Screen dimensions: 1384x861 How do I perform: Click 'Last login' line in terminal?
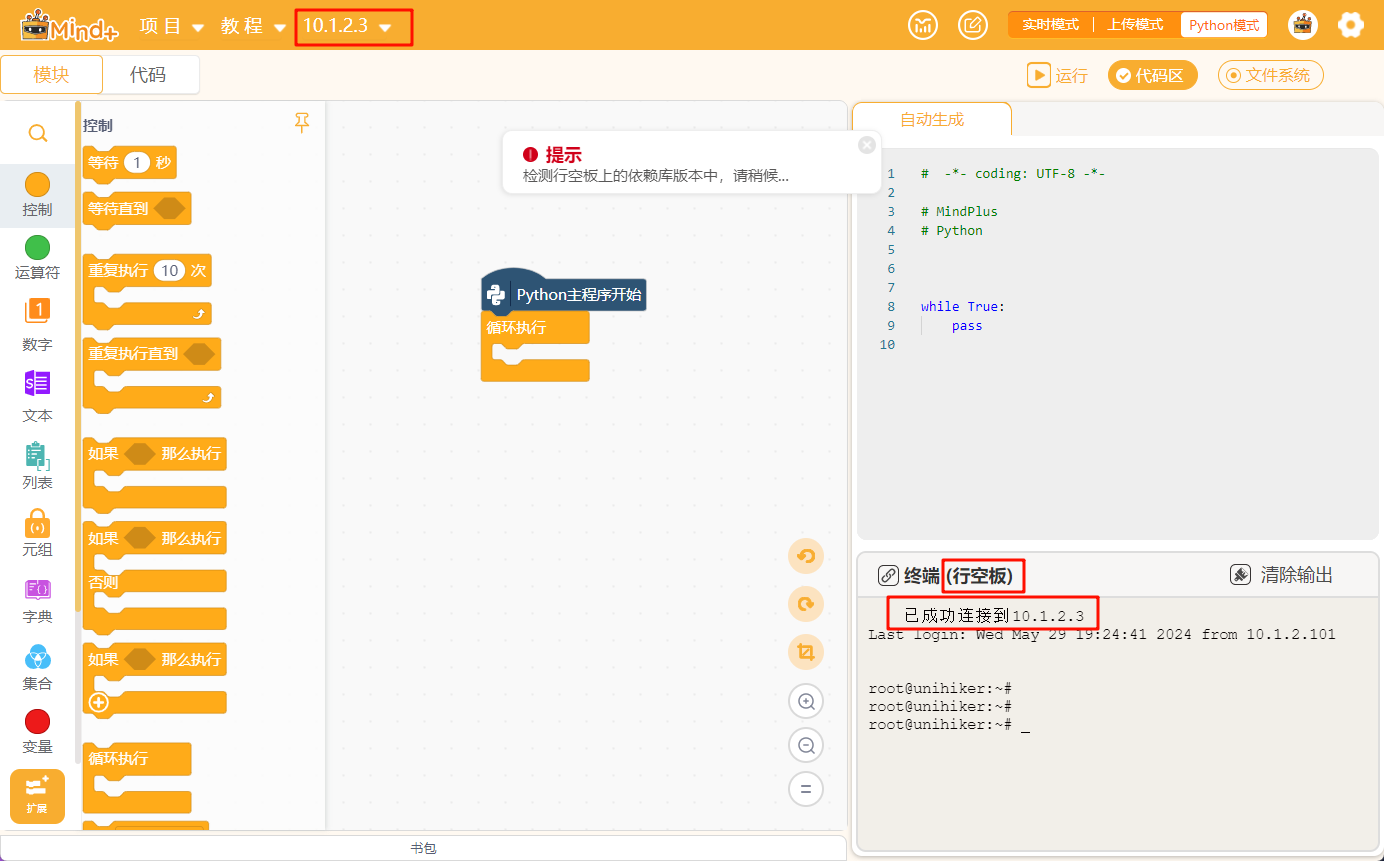[x=1101, y=634]
